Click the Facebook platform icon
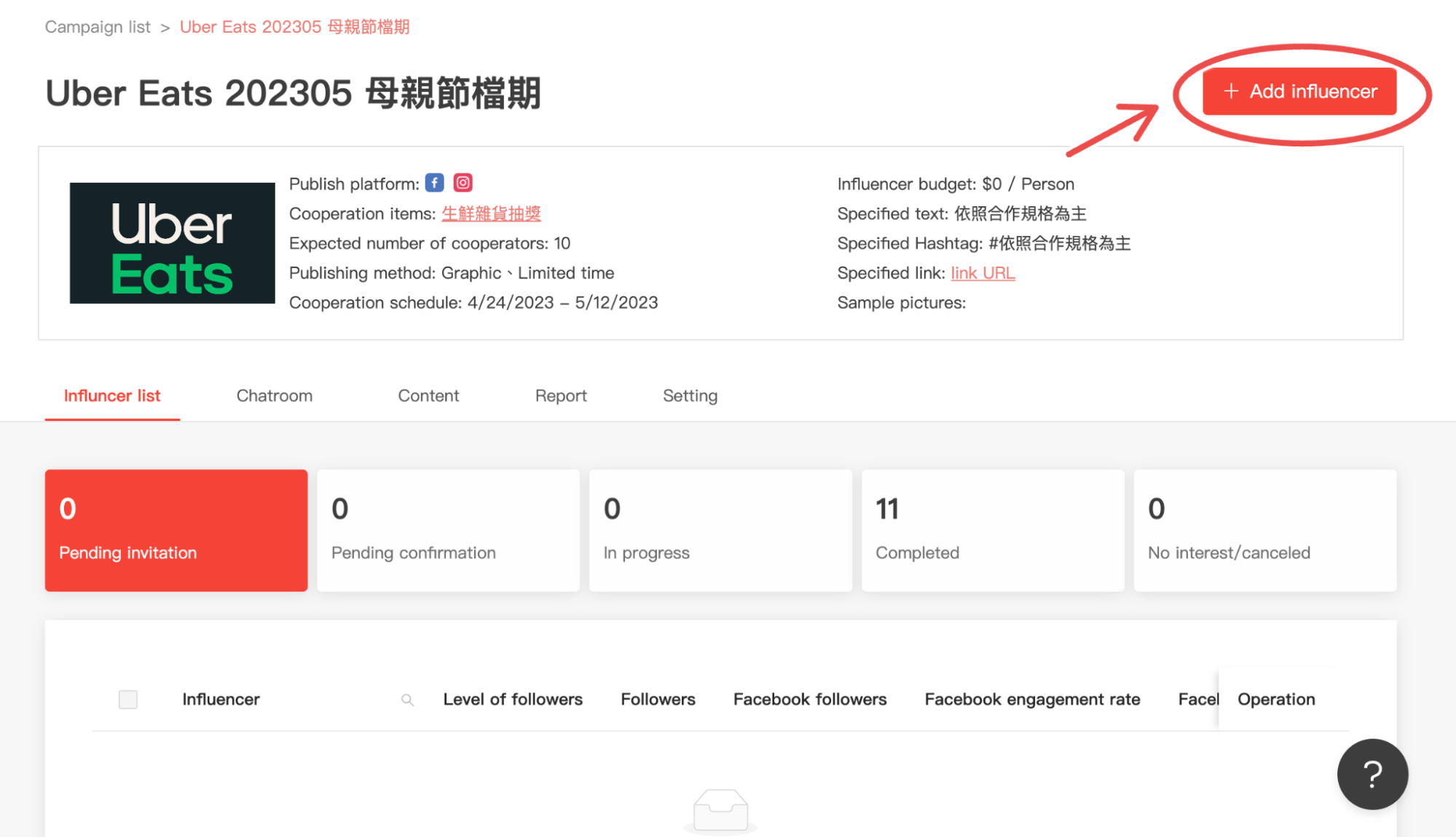The image size is (1456, 837). pos(435,183)
